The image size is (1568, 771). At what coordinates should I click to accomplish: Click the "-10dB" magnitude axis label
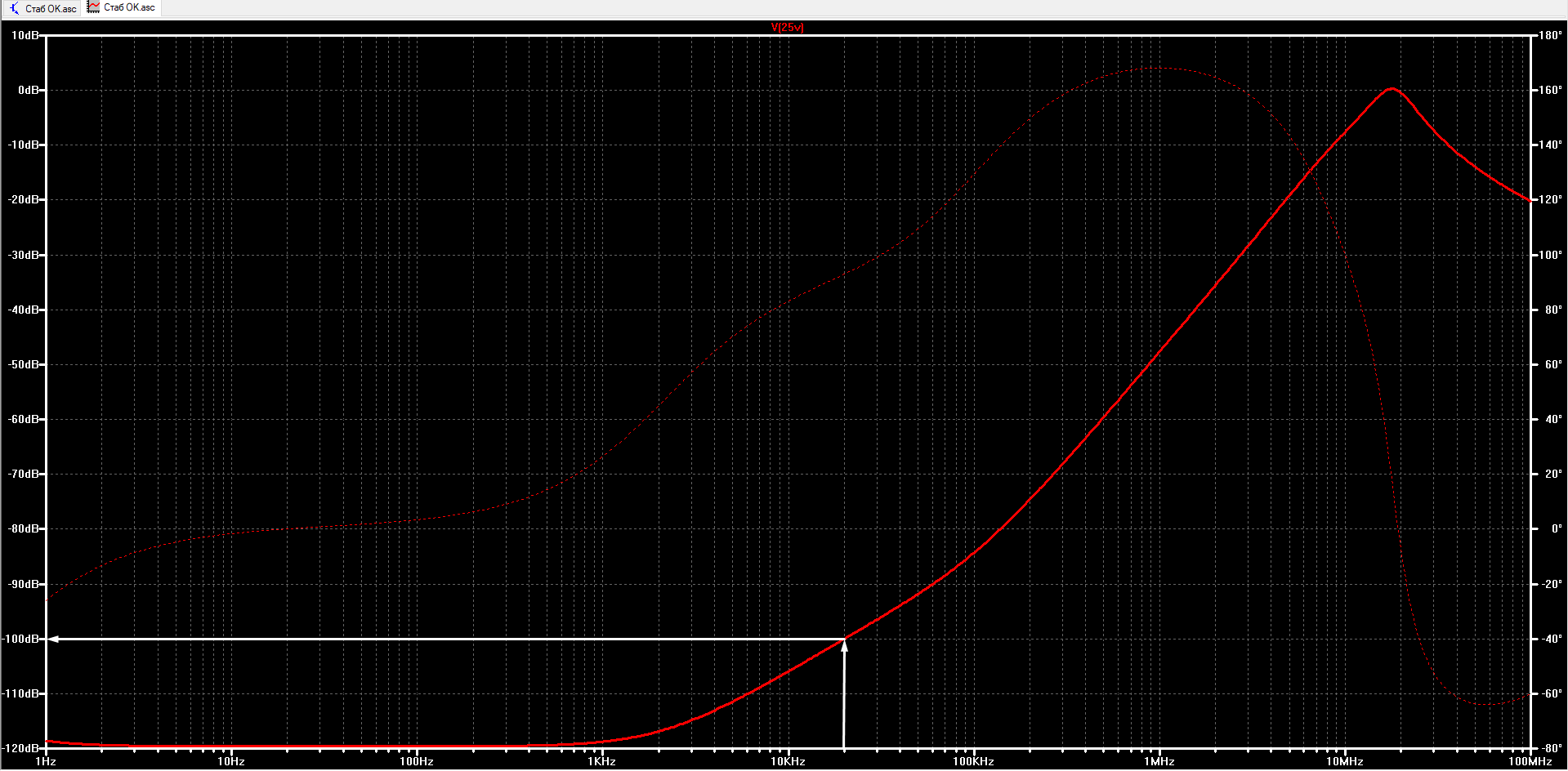coord(23,145)
